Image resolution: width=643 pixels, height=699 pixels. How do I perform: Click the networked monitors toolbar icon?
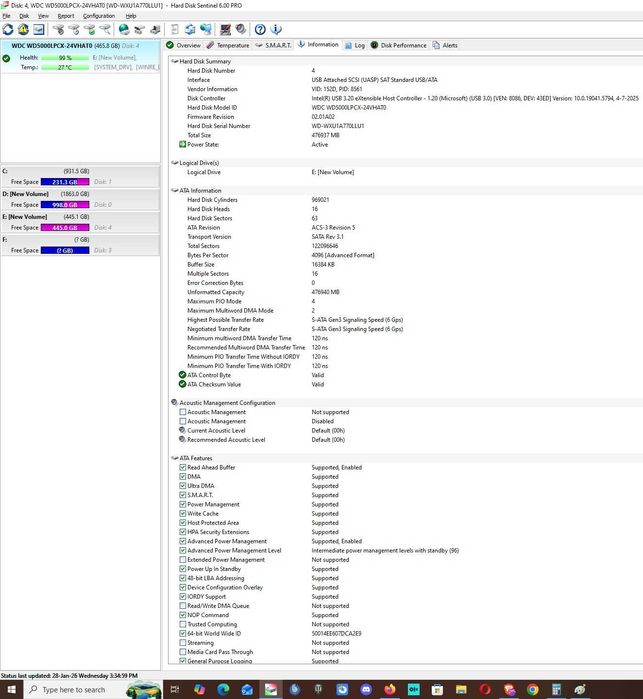[x=206, y=29]
